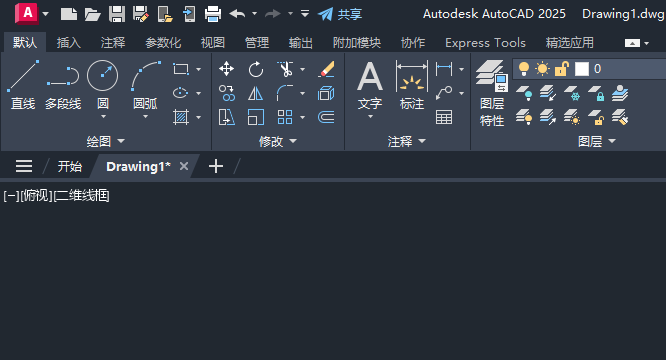Image resolution: width=666 pixels, height=360 pixels.
Task: Expand the Modify (修改) panel
Action: [x=278, y=141]
